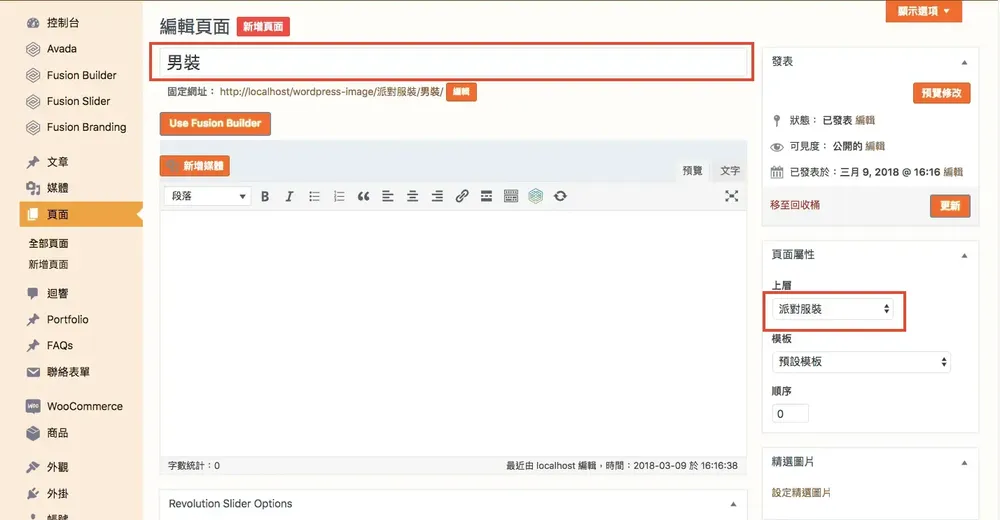Open the Fusion shortcode generator icon
The image size is (1000, 520).
click(536, 197)
